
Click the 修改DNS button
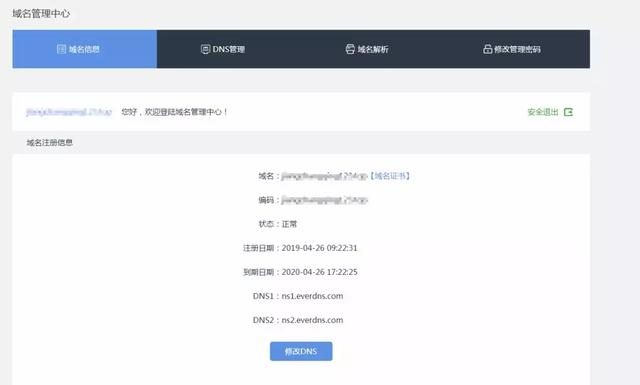click(x=301, y=351)
